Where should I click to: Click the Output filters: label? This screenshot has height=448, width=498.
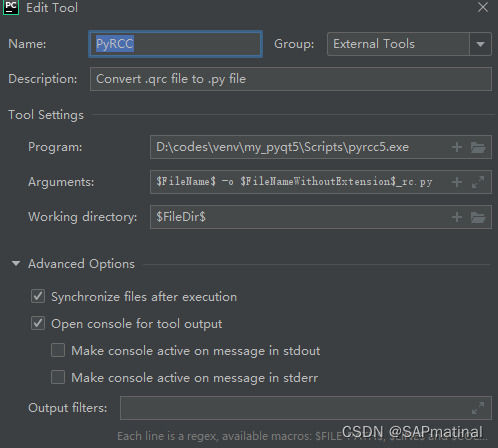(68, 408)
